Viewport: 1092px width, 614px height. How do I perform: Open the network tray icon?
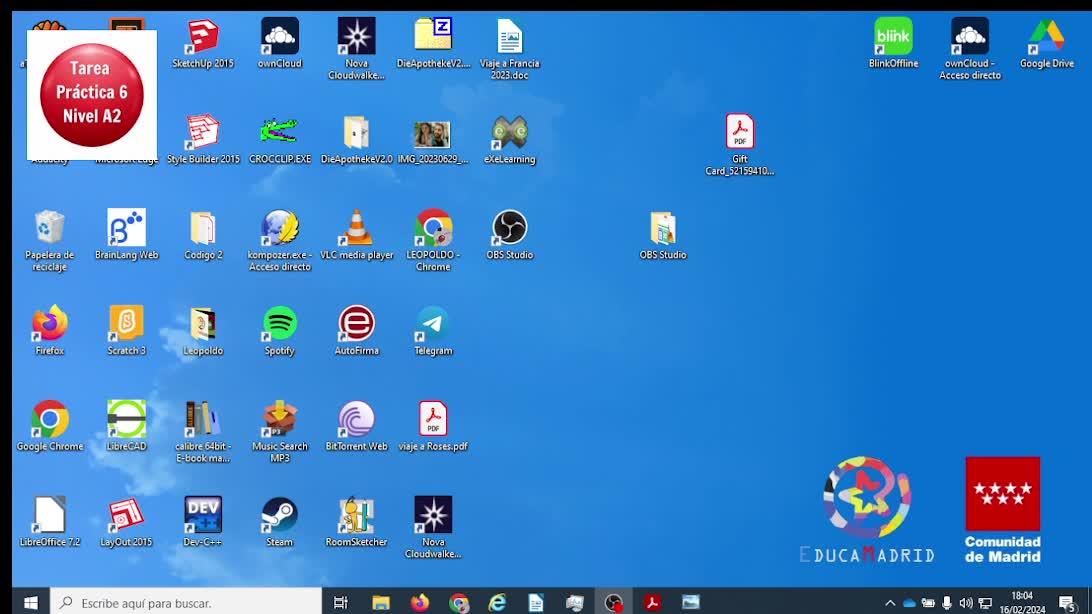tap(985, 604)
